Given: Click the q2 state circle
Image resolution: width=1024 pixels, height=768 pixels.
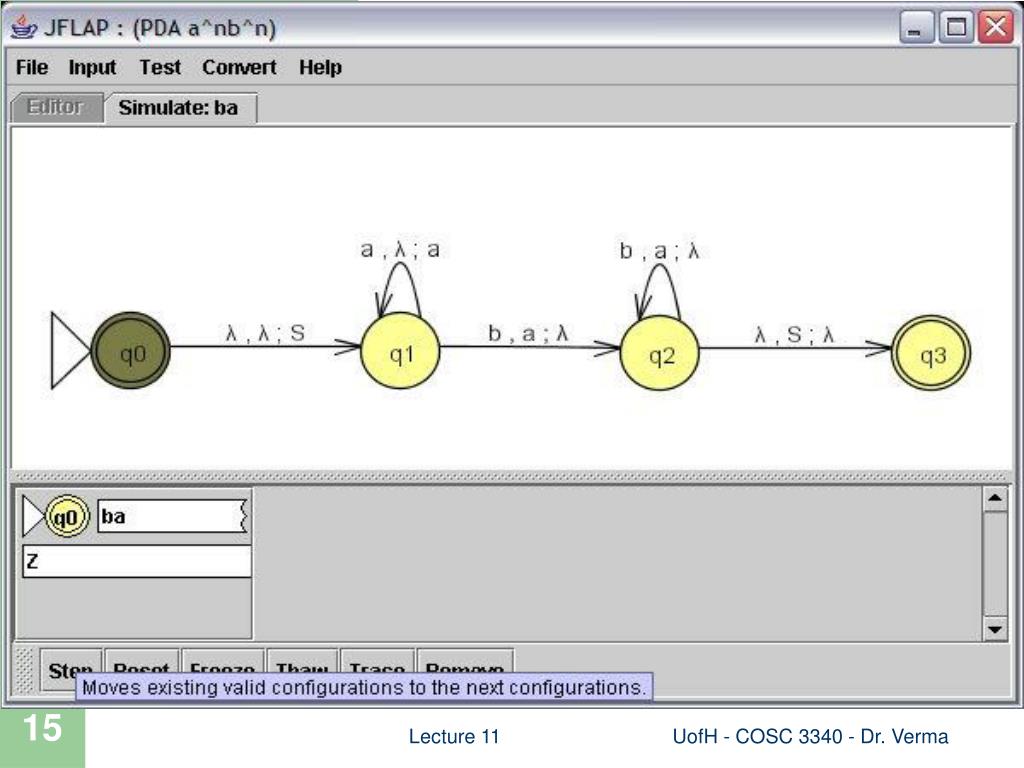Looking at the screenshot, I should (x=660, y=353).
